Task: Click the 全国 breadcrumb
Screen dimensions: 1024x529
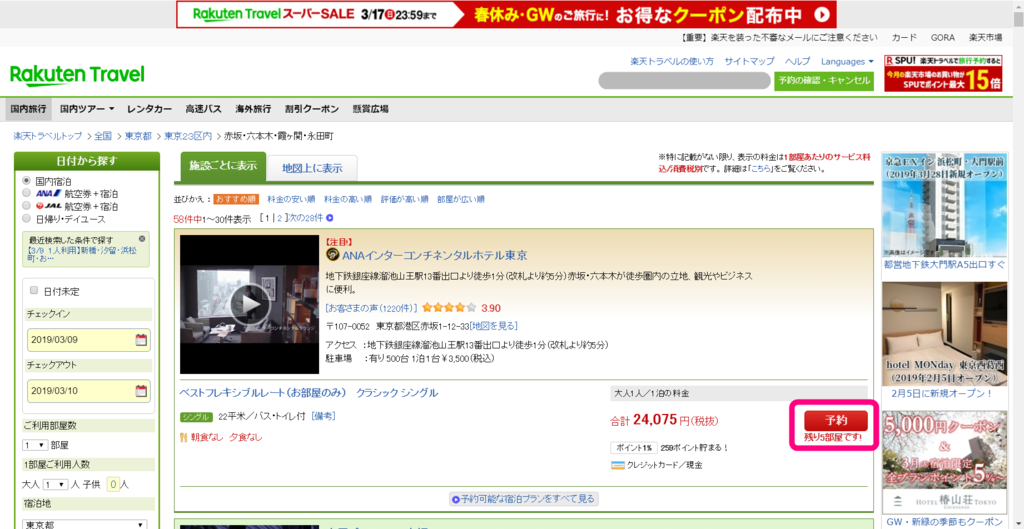Action: tap(103, 136)
